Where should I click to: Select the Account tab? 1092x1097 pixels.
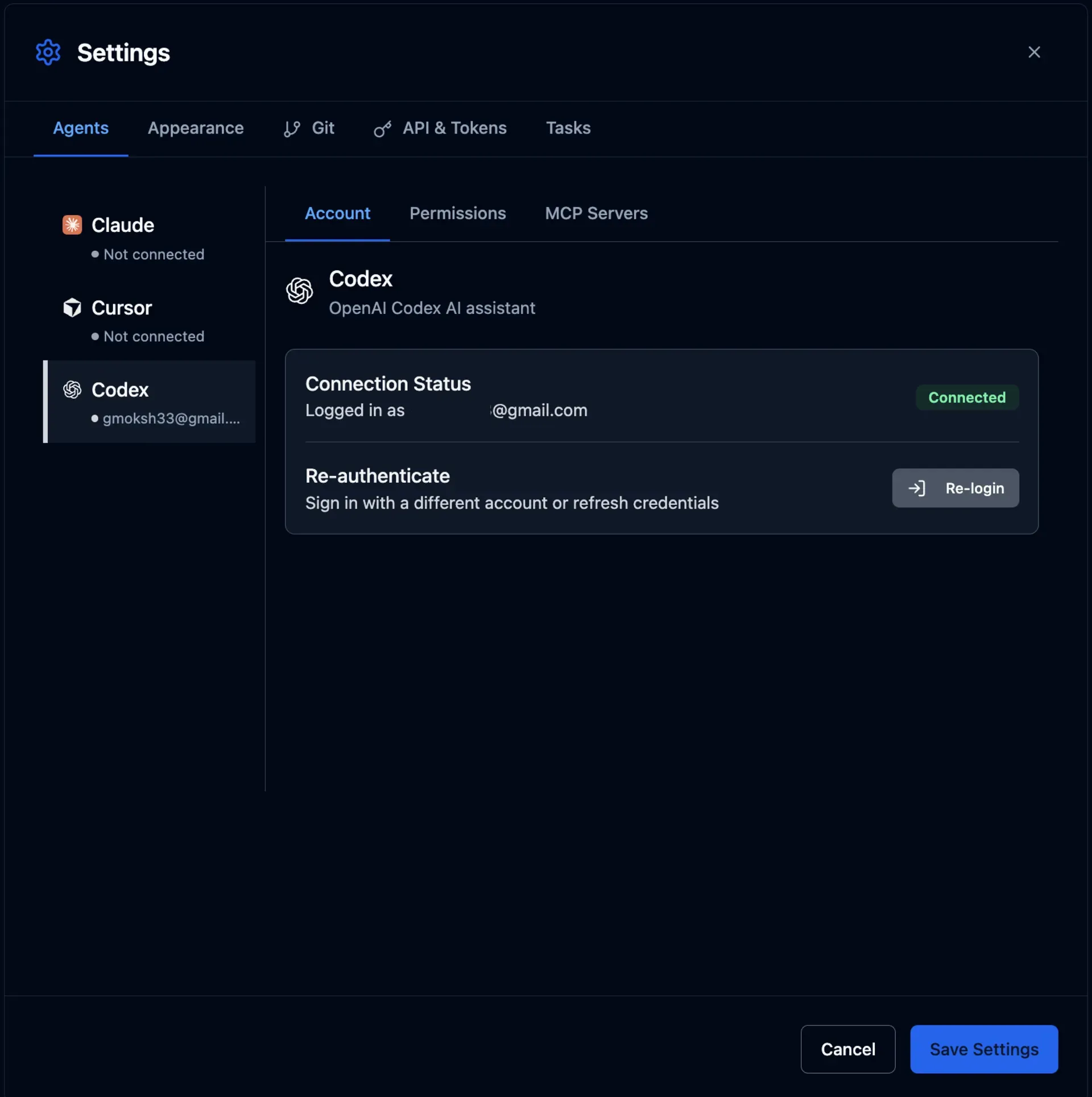[x=337, y=213]
